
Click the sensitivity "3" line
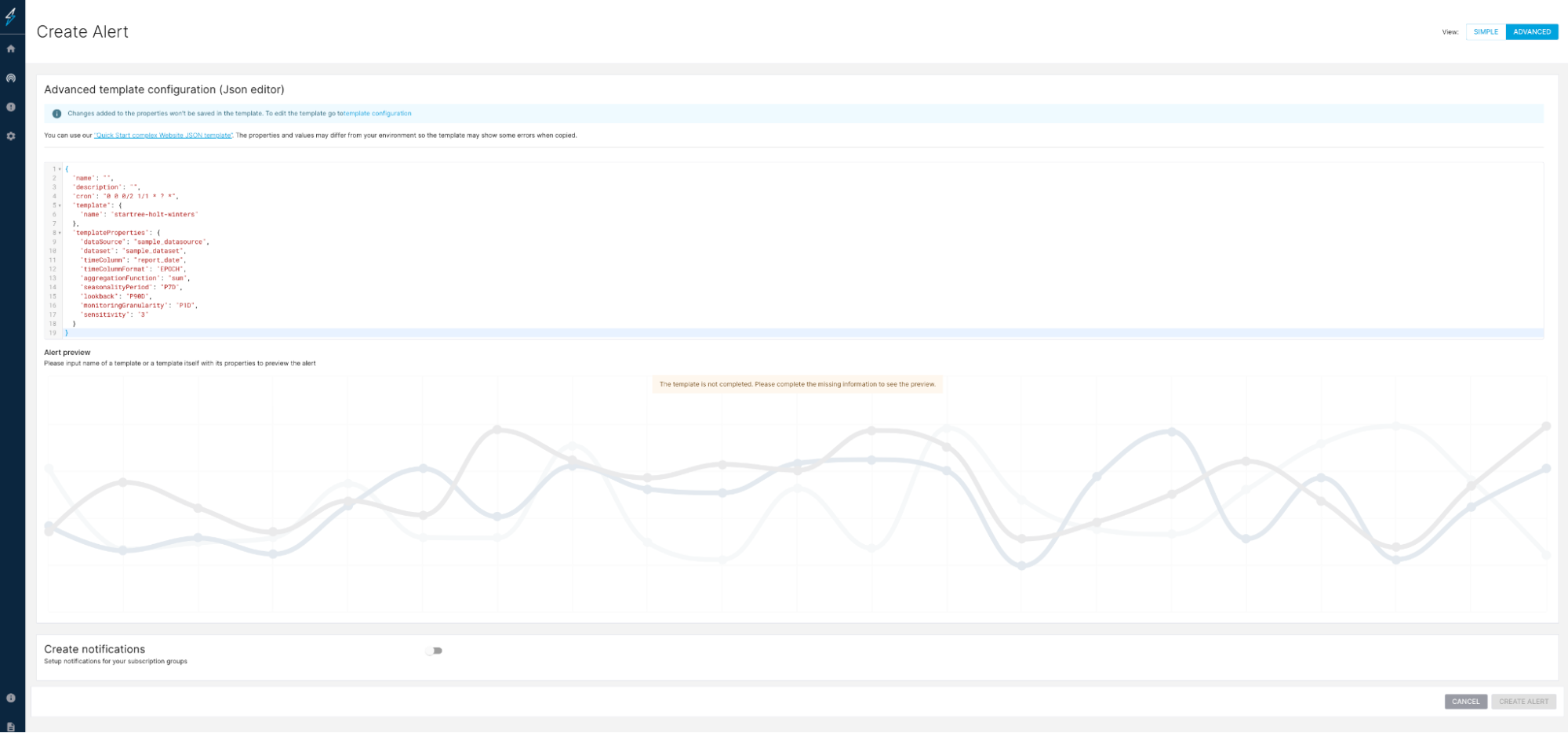[x=115, y=315]
